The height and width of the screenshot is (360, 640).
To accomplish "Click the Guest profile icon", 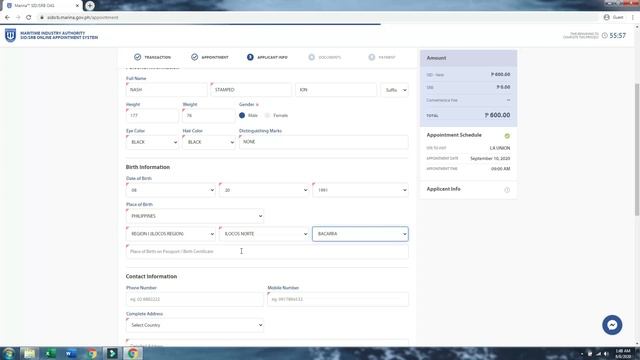I will click(607, 17).
